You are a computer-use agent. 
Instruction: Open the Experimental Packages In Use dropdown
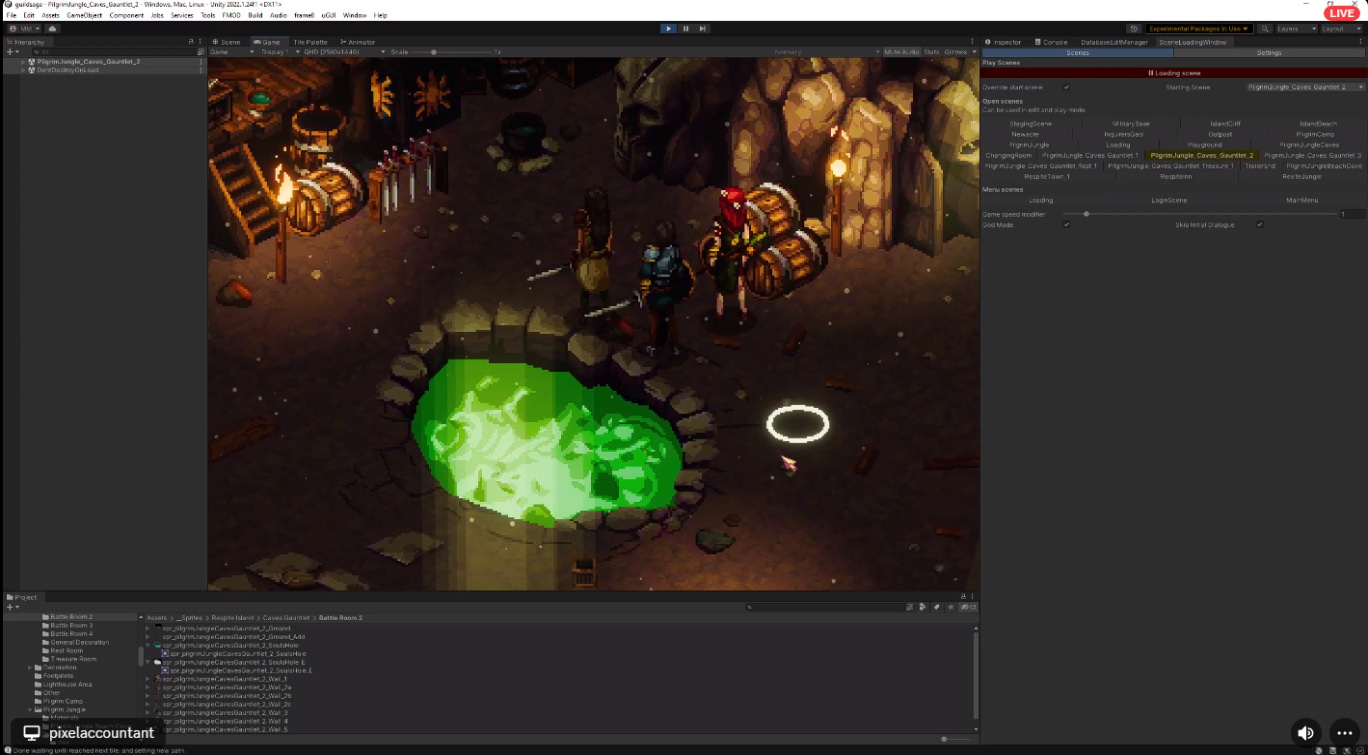pos(1198,28)
